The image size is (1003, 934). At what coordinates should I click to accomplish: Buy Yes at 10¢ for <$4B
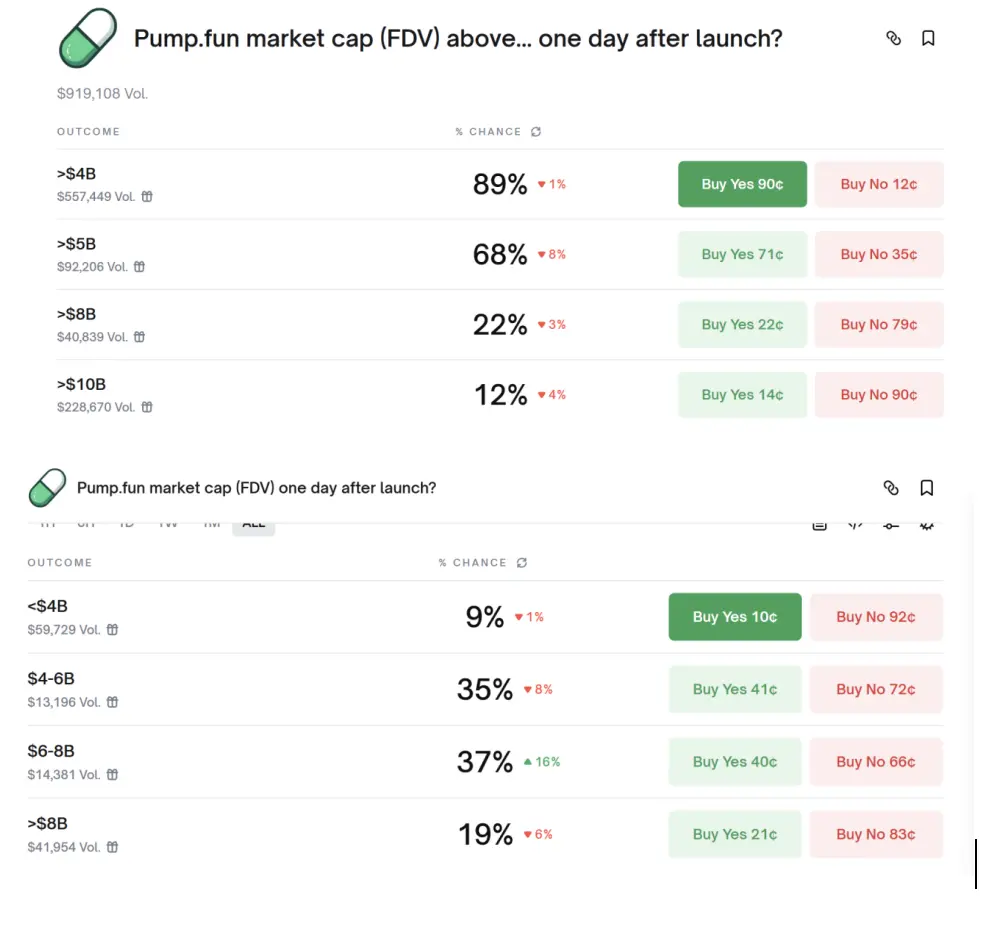734,617
